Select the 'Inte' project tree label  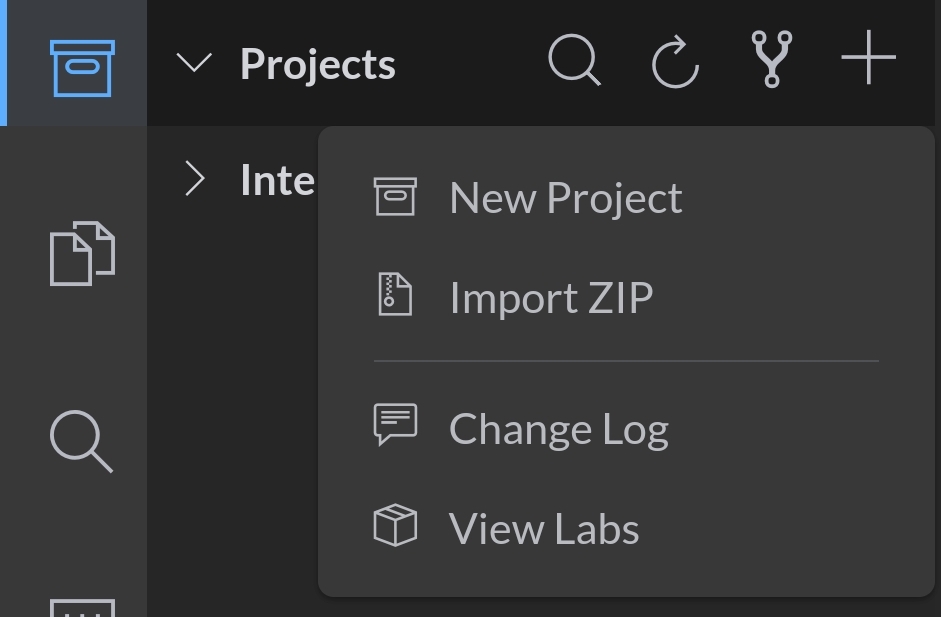[x=277, y=180]
